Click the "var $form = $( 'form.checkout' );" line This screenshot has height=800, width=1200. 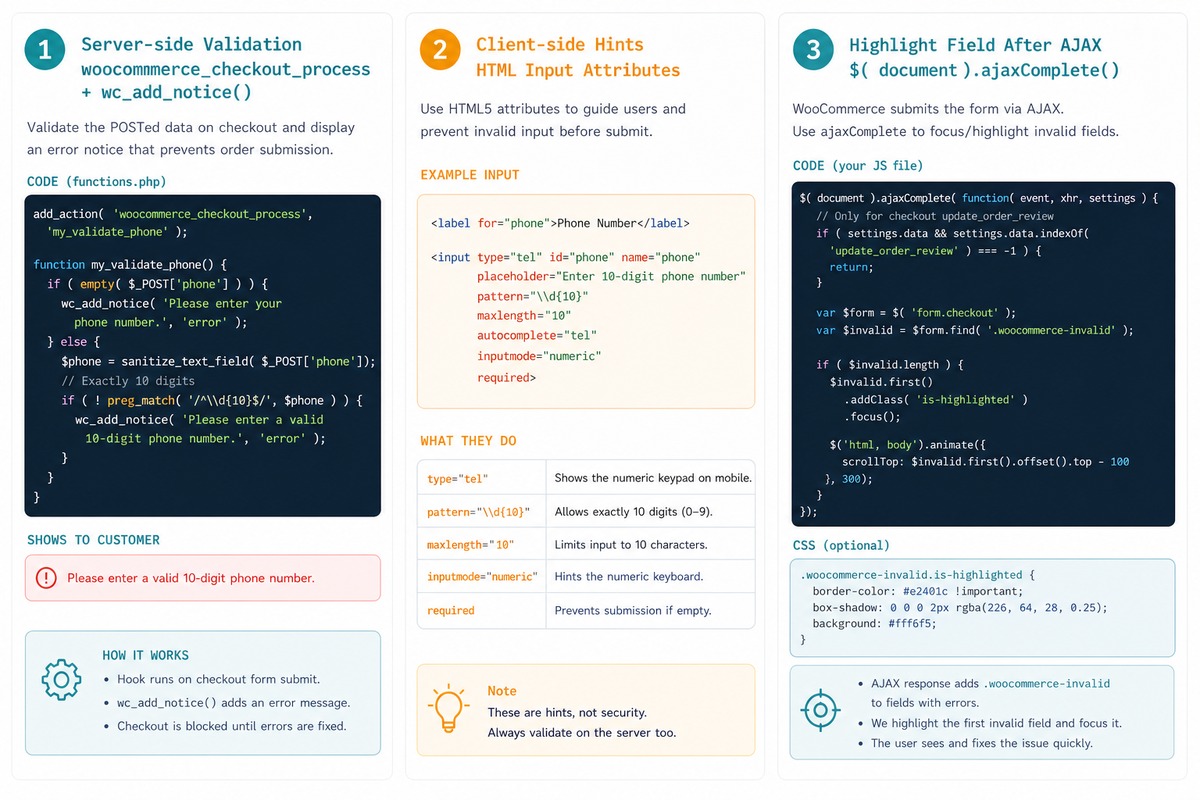click(x=916, y=313)
